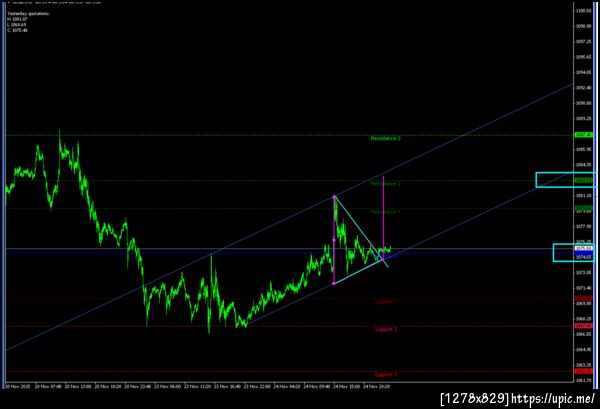Click the Resistance 2 level label
This screenshot has width=600, height=409.
pos(385,184)
